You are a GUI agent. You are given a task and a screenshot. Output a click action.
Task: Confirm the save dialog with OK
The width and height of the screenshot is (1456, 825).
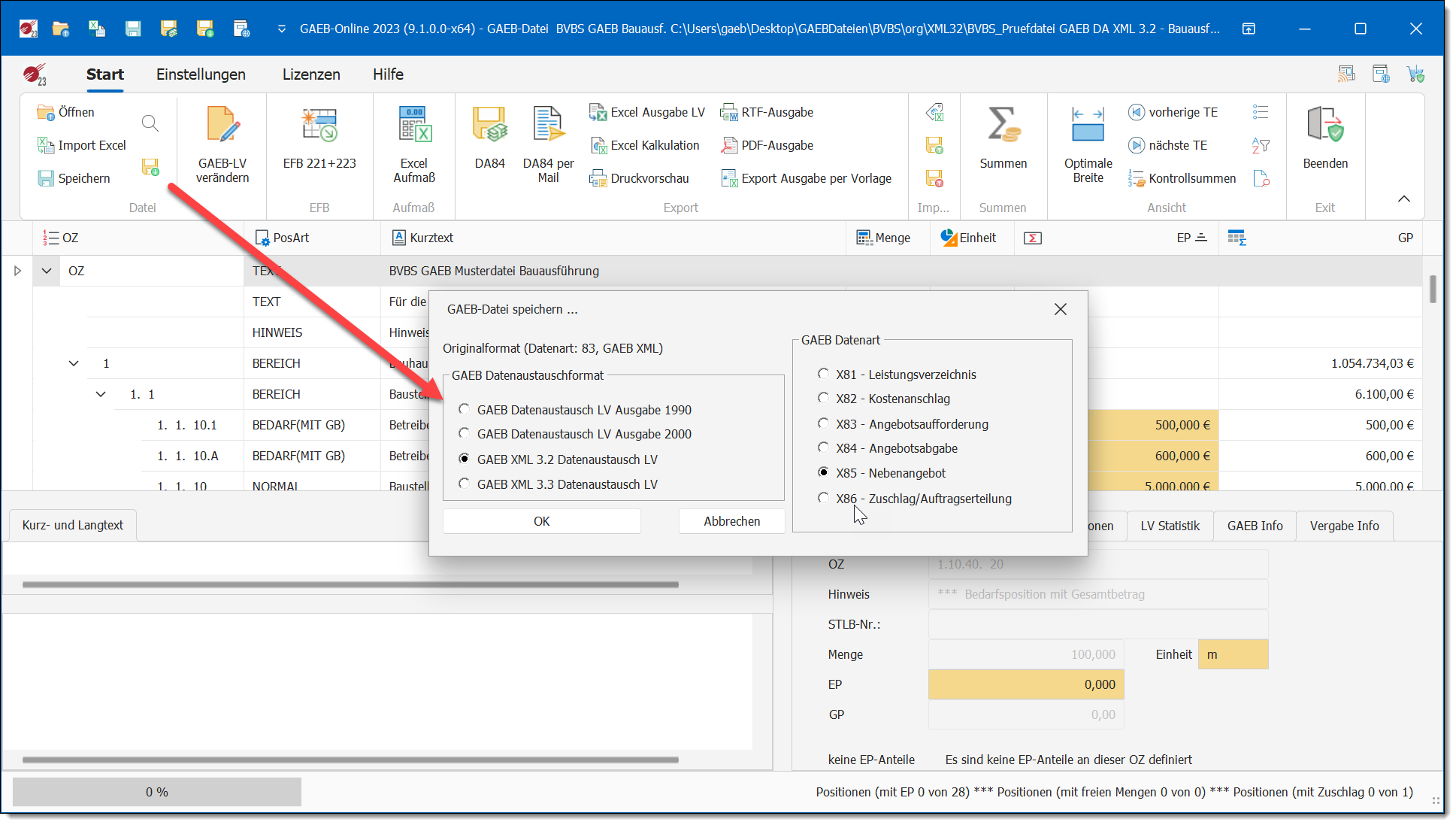pyautogui.click(x=541, y=521)
